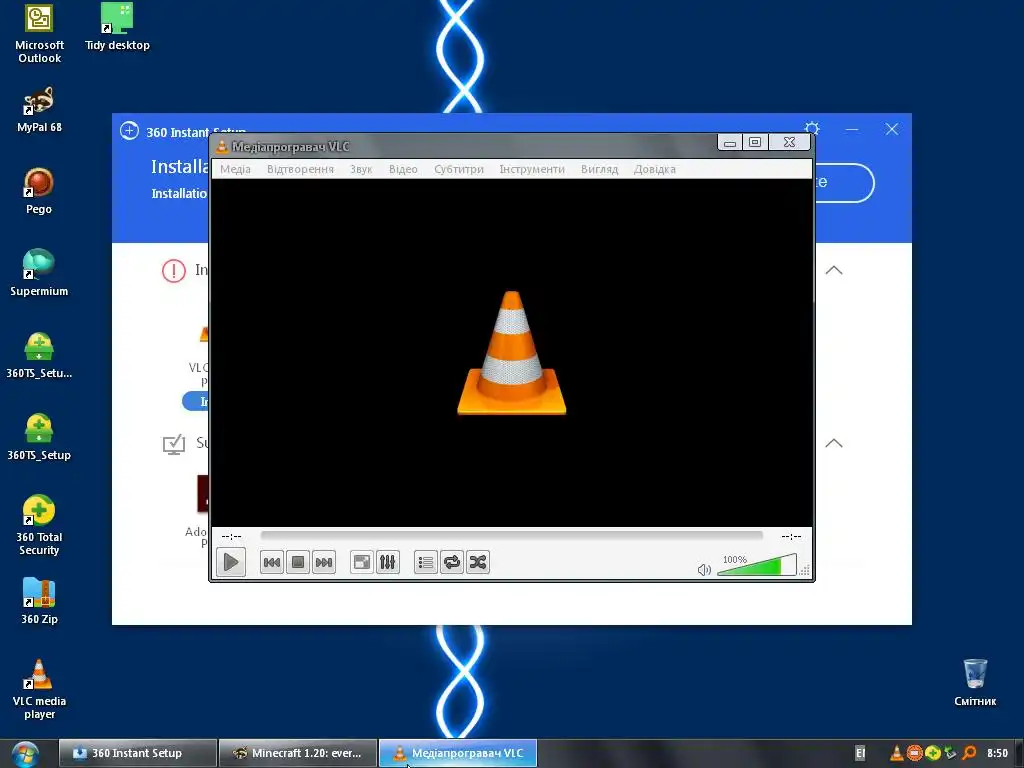Click 360 Total Security tray icon
This screenshot has width=1024, height=768.
click(933, 753)
